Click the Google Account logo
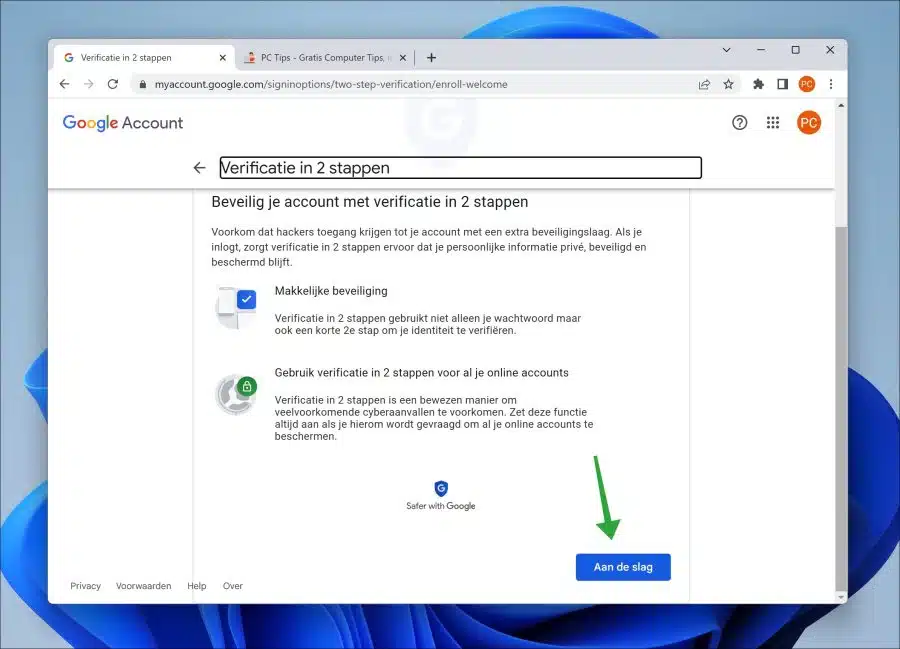The height and width of the screenshot is (649, 900). tap(123, 123)
